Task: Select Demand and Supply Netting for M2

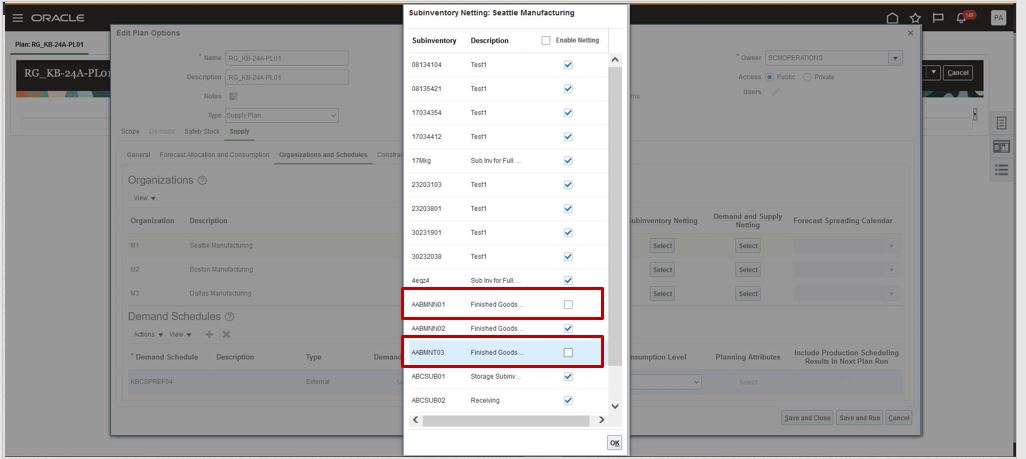Action: (x=748, y=270)
